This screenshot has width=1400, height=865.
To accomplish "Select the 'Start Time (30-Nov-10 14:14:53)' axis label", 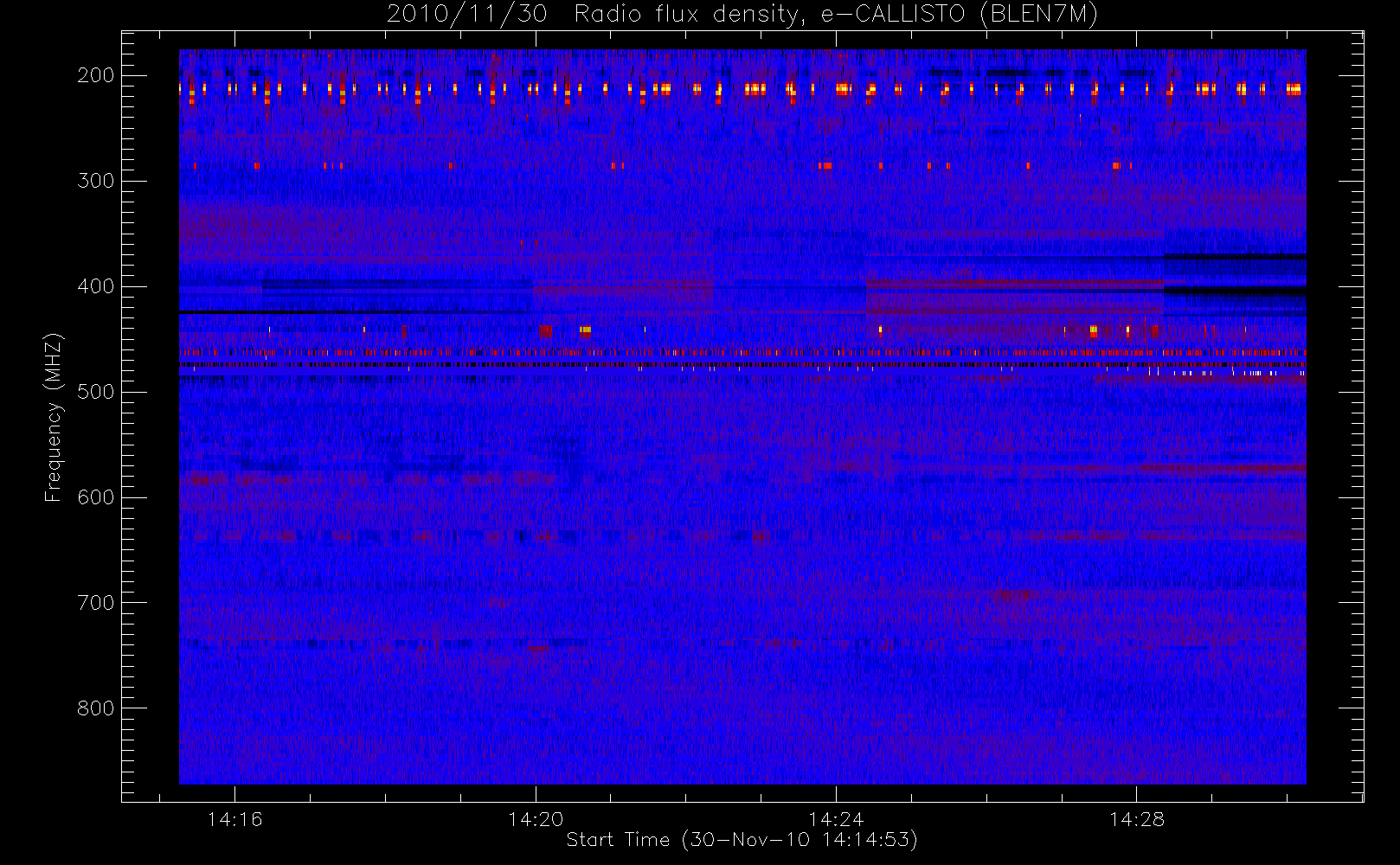I will [742, 840].
